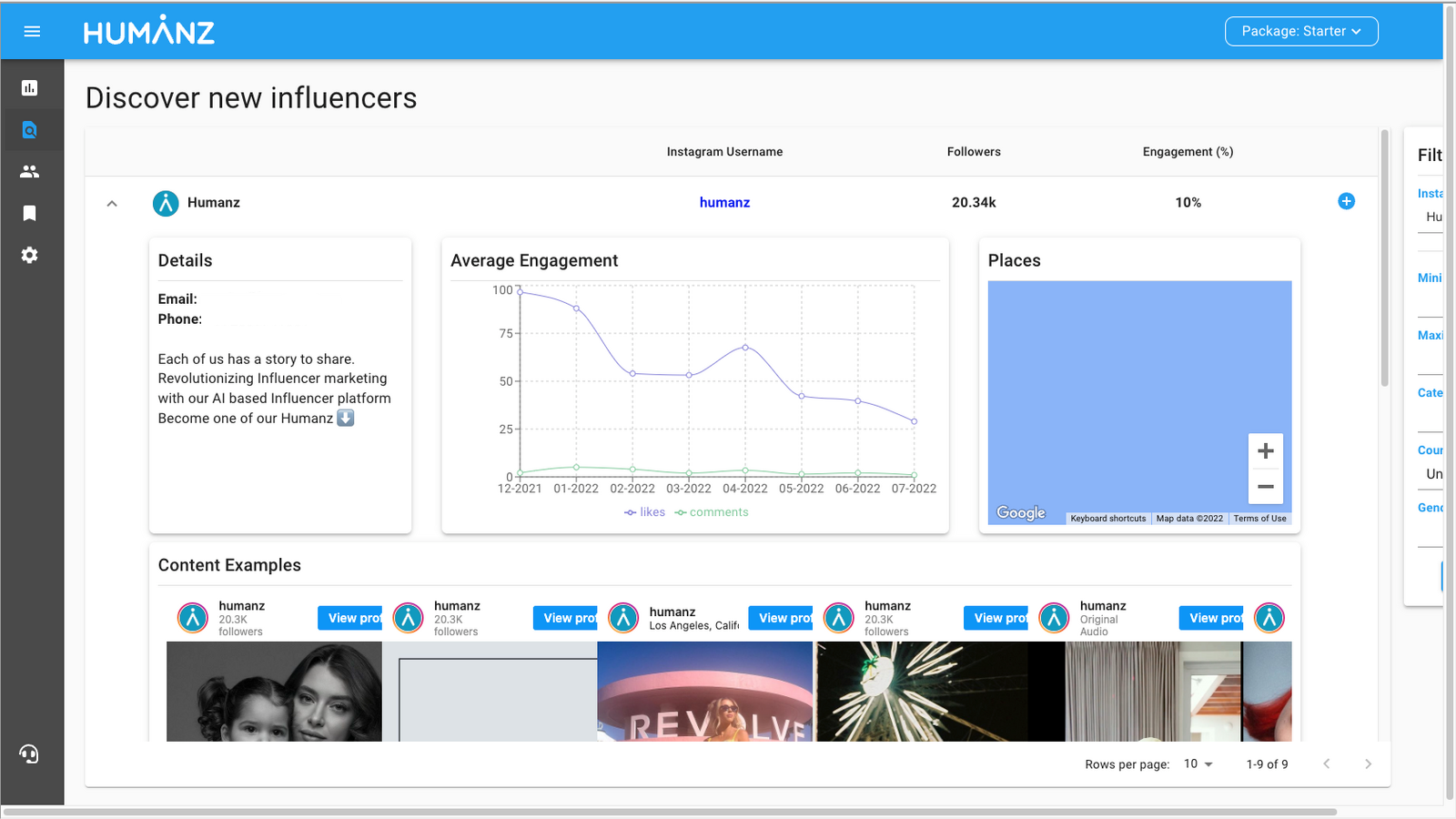Open the Package: Starter dropdown
Viewport: 1456px width, 819px height.
click(1301, 31)
